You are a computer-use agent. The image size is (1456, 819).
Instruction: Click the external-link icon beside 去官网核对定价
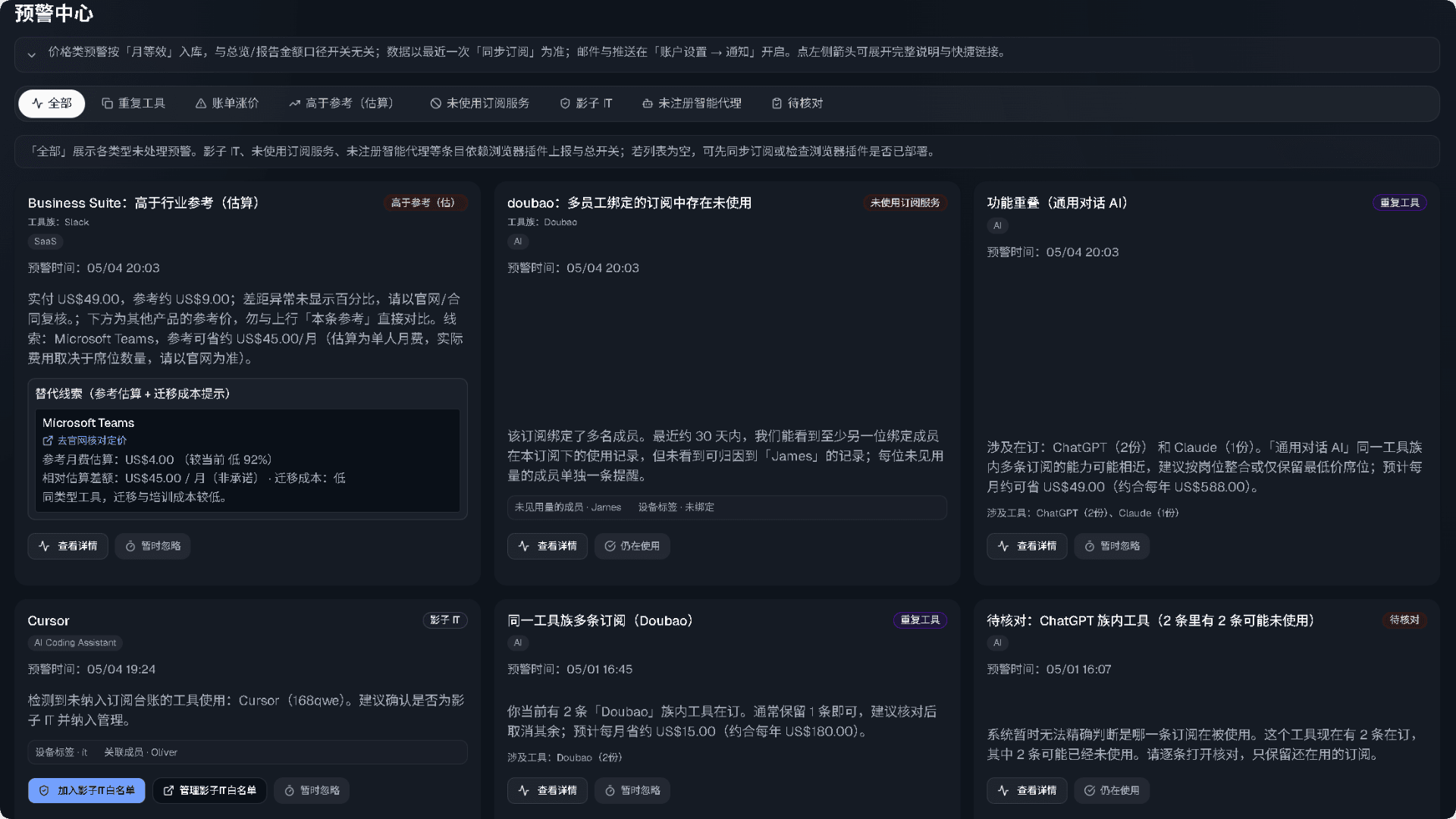click(48, 441)
